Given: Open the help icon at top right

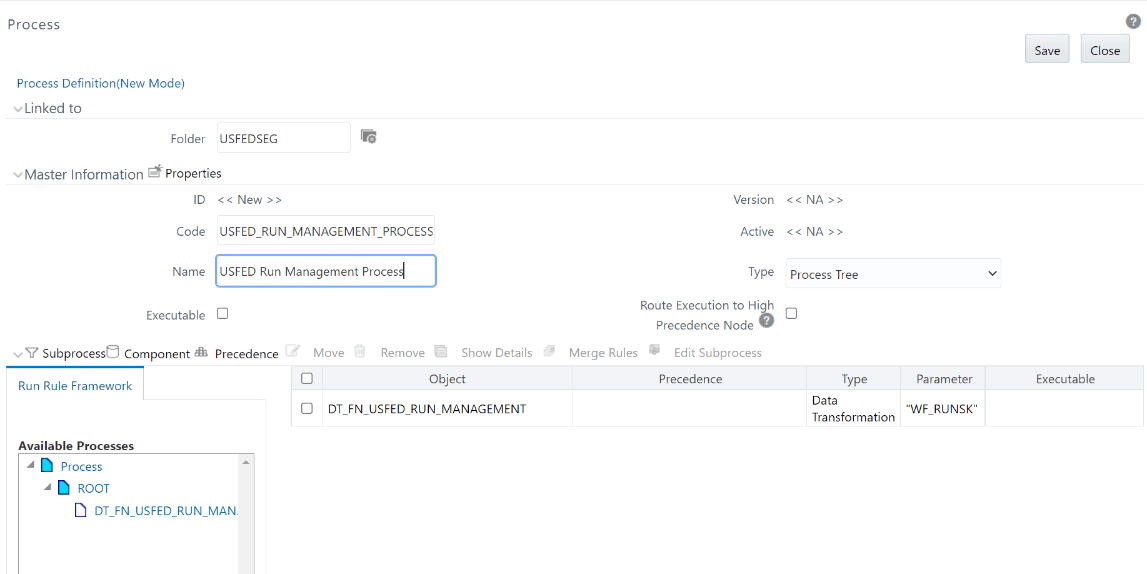Looking at the screenshot, I should click(1132, 22).
